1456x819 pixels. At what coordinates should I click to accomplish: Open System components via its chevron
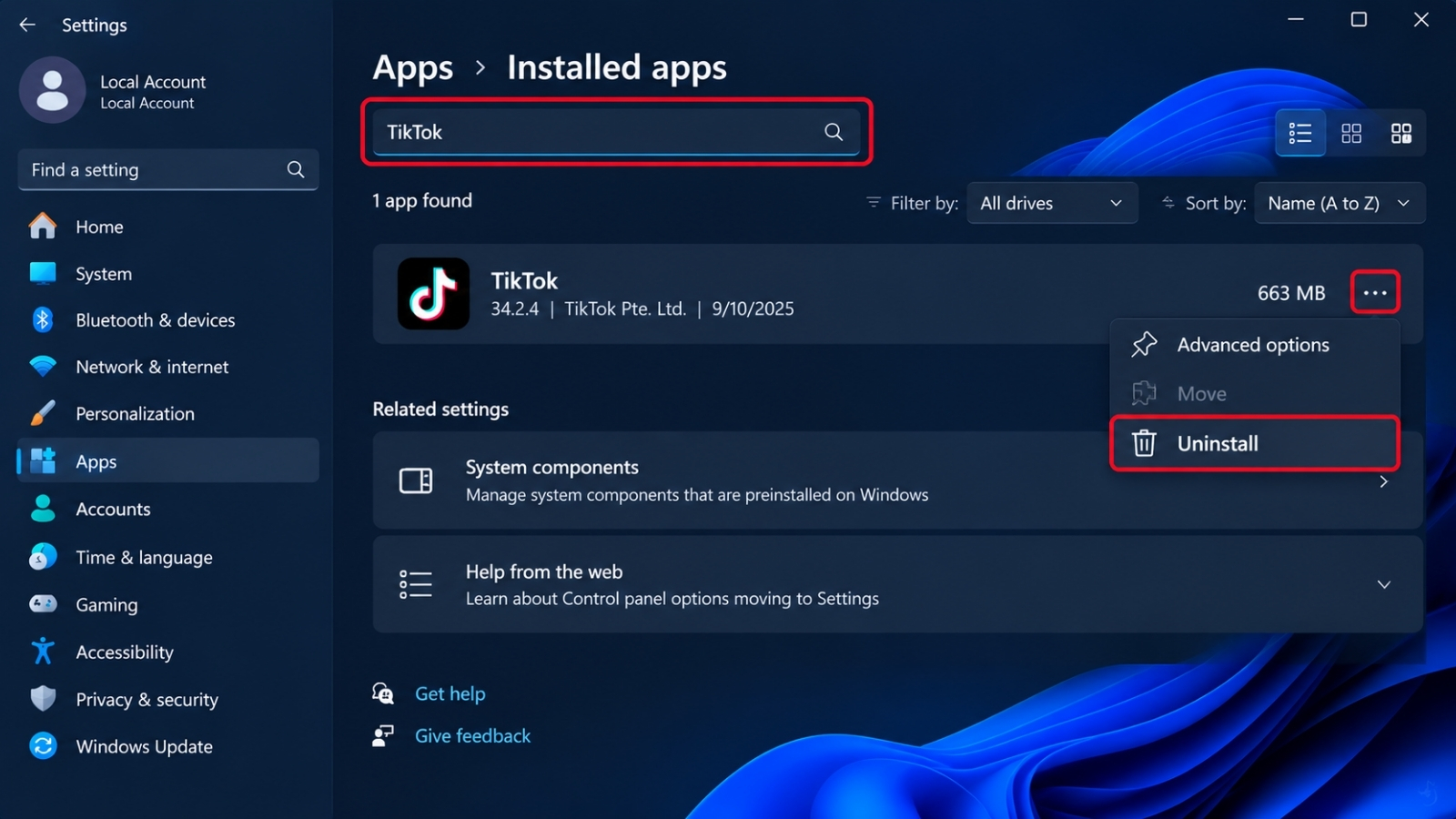1383,481
